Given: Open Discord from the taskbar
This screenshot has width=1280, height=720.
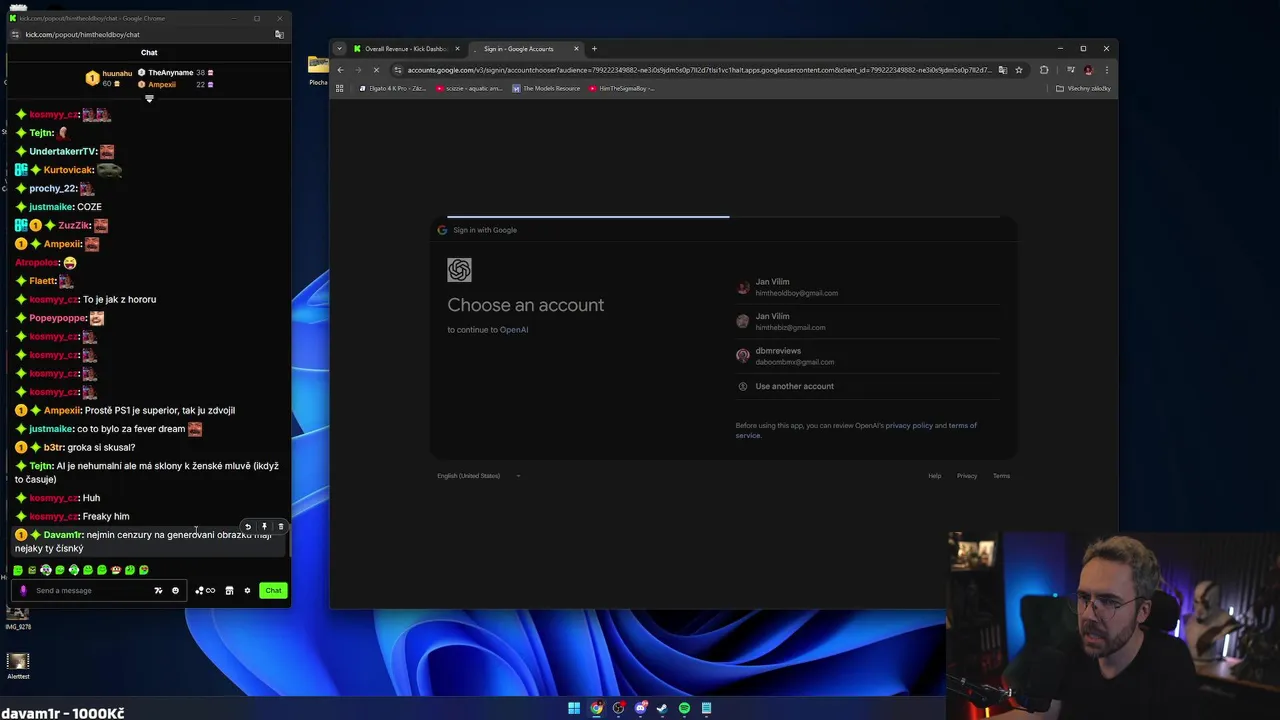Looking at the screenshot, I should [x=640, y=708].
